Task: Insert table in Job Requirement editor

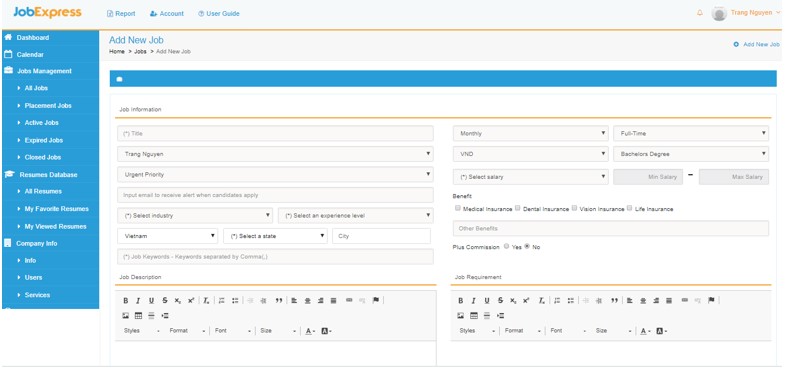Action: point(474,315)
